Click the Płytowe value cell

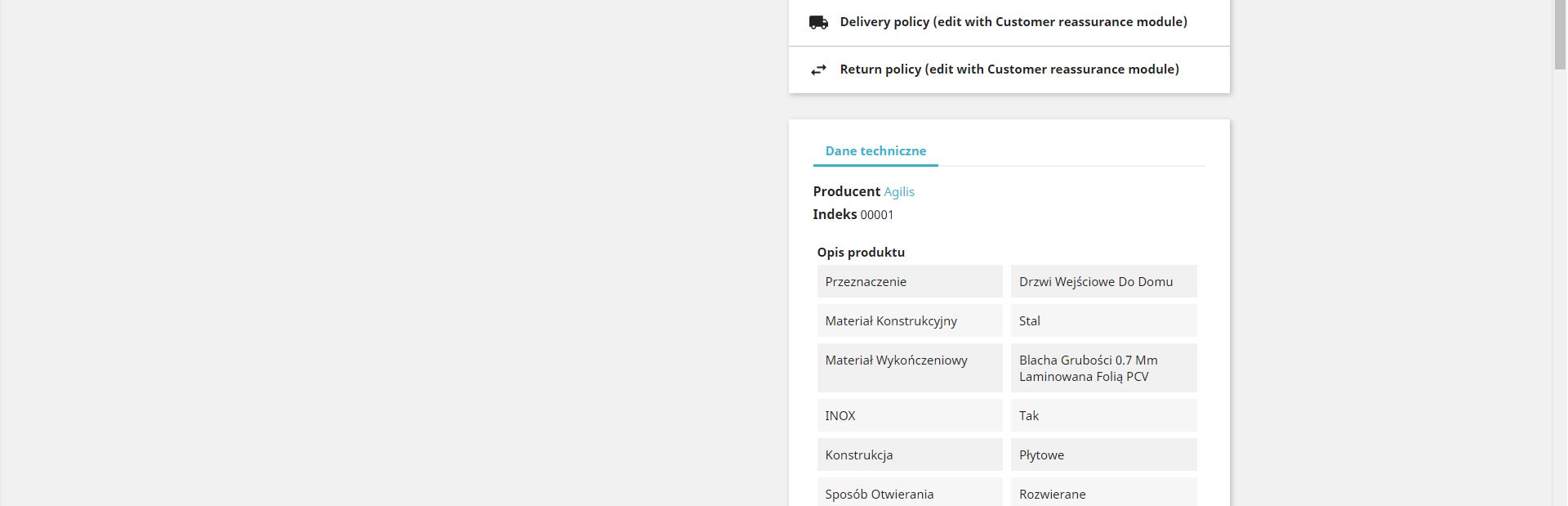point(1103,455)
